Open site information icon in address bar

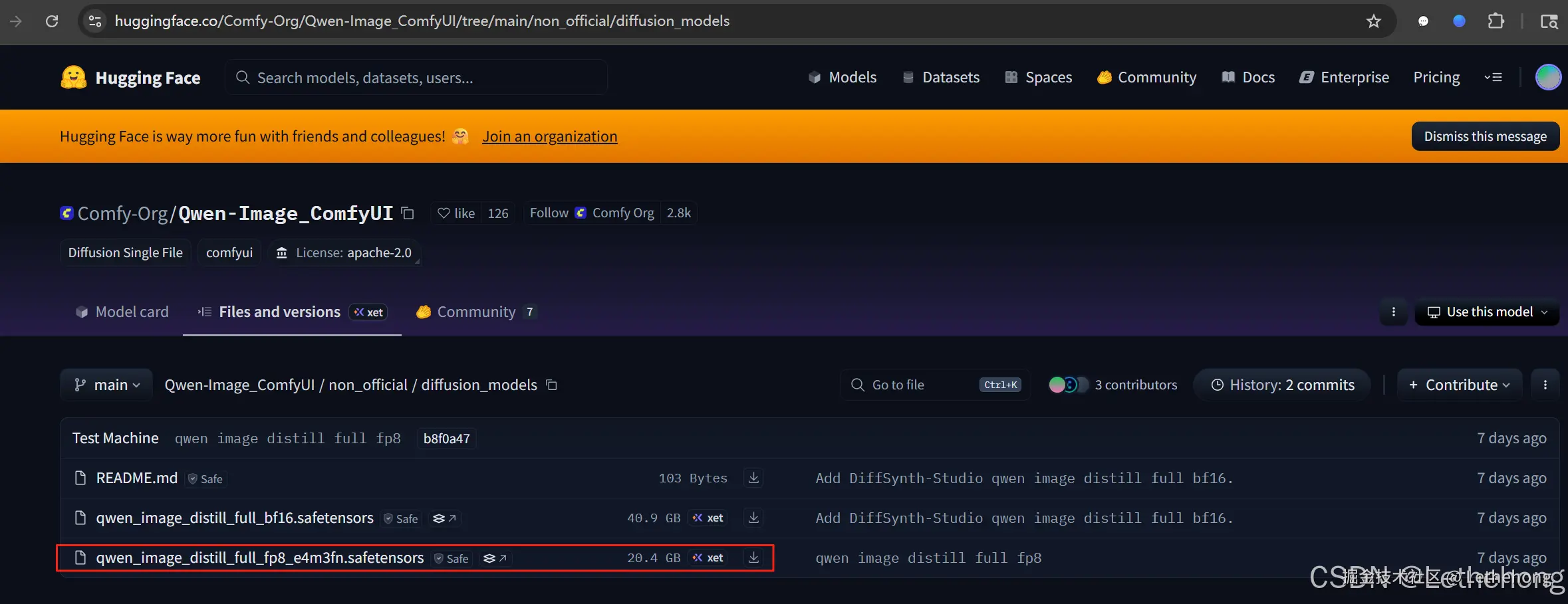coord(95,21)
